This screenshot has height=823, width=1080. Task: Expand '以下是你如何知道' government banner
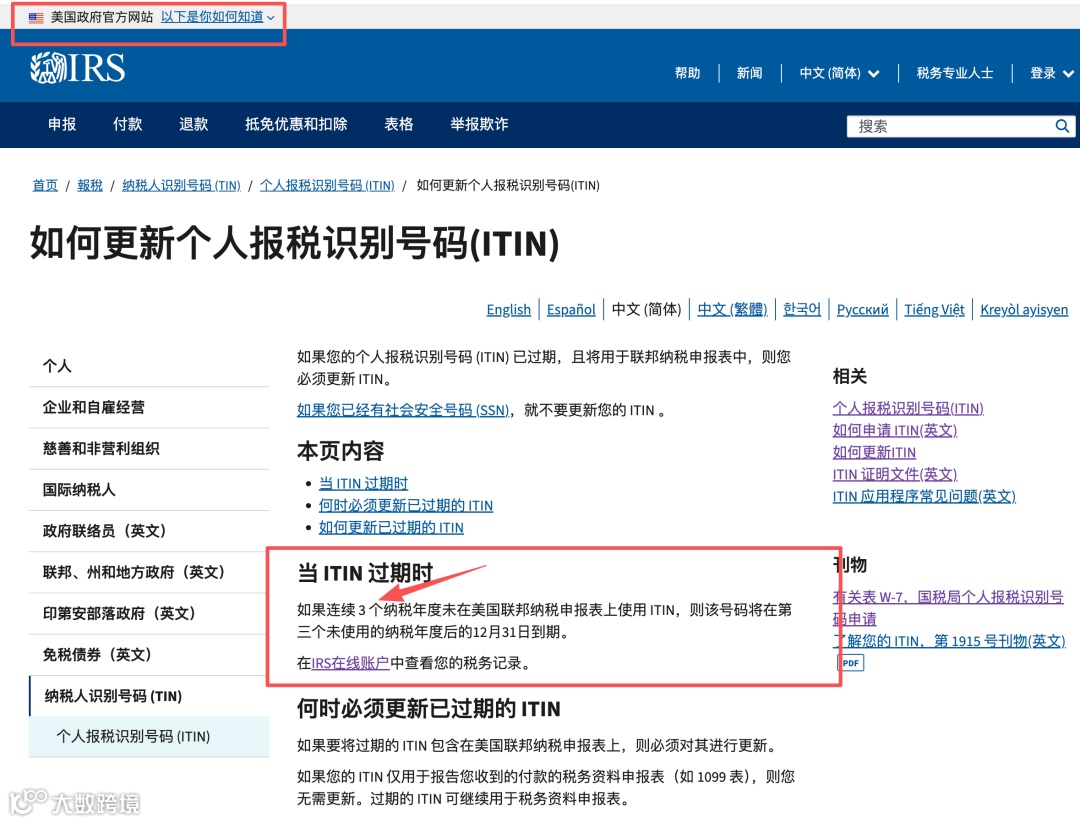coord(218,17)
